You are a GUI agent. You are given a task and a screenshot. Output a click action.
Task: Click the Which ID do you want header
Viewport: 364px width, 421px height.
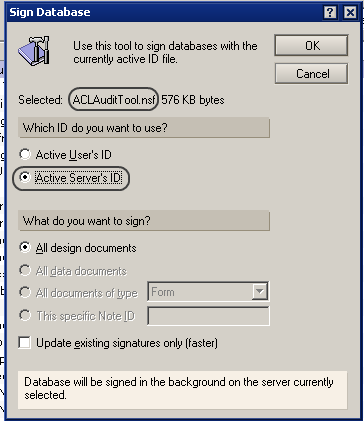(144, 128)
